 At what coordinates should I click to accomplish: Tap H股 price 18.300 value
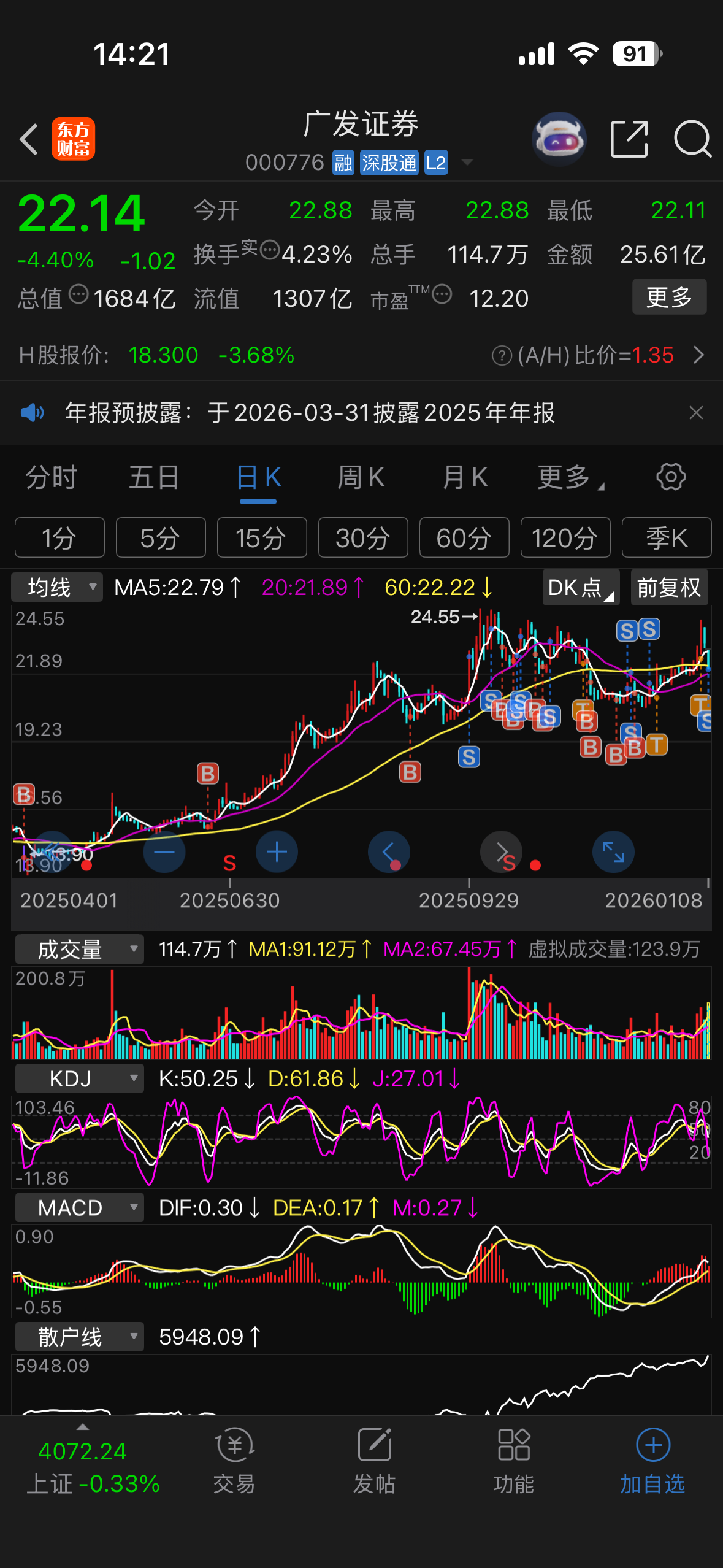coord(163,355)
